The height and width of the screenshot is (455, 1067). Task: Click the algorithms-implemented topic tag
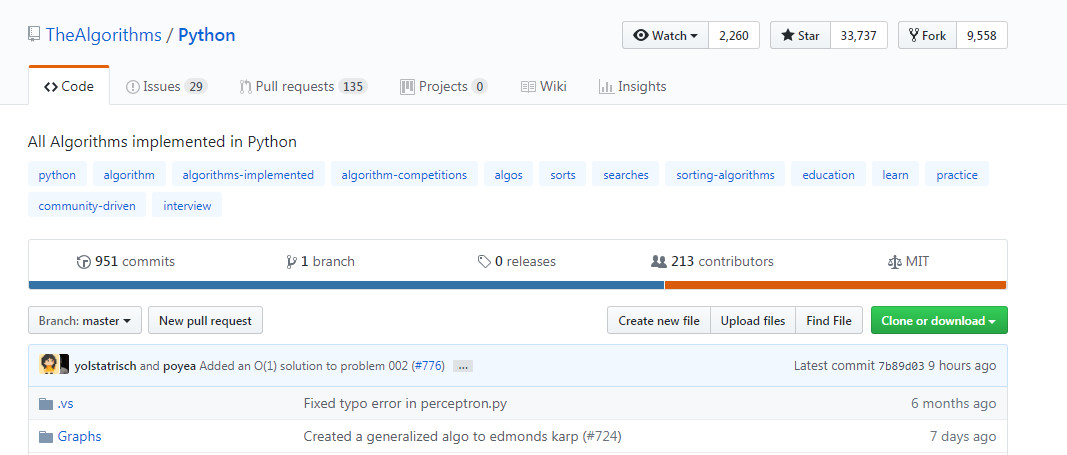click(x=248, y=175)
